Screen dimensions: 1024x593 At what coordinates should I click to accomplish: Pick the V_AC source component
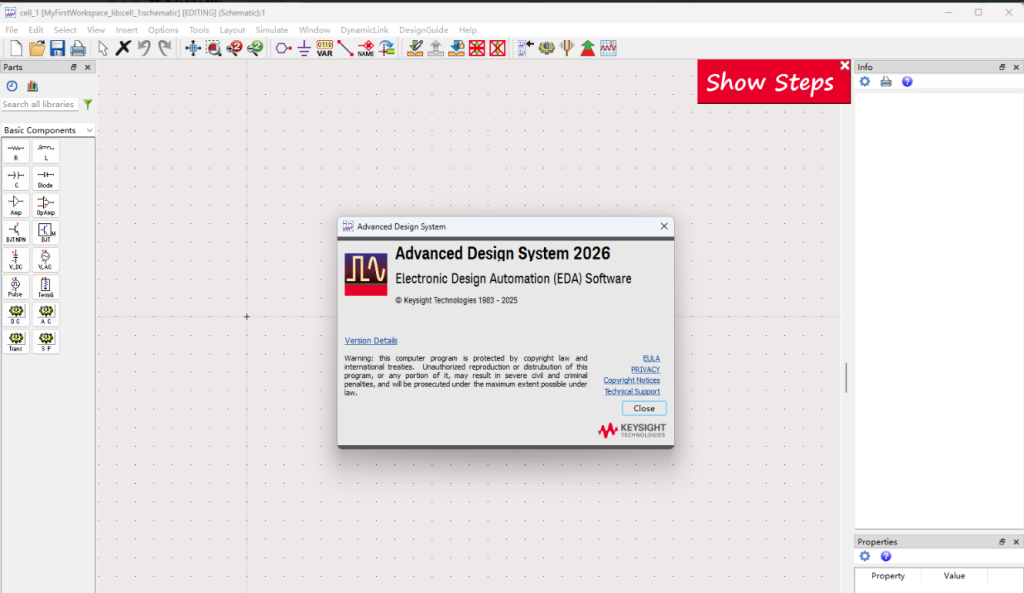[x=45, y=260]
